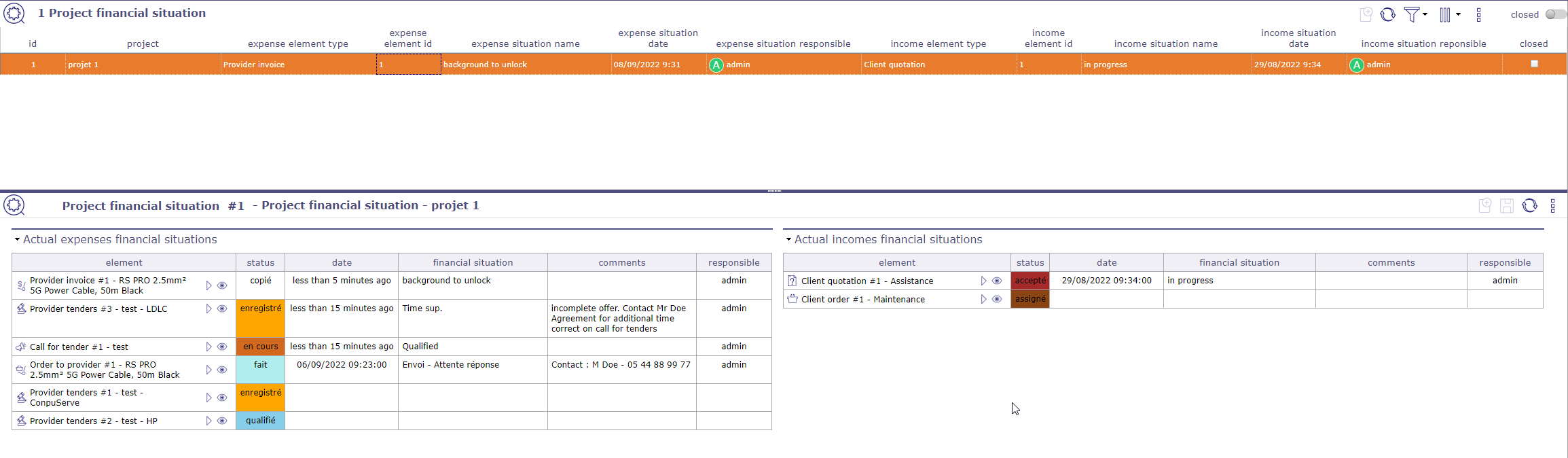Viewport: 1568px width, 458px height.
Task: View Call for tender #1 with eye icon
Action: (222, 347)
